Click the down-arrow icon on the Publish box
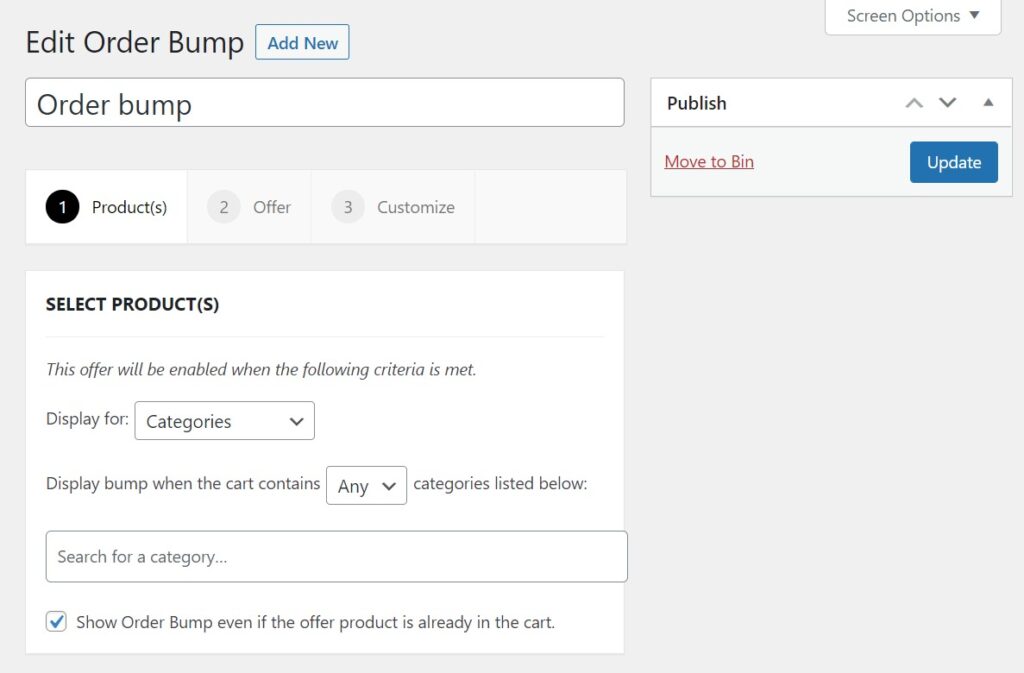The height and width of the screenshot is (673, 1024). [947, 102]
